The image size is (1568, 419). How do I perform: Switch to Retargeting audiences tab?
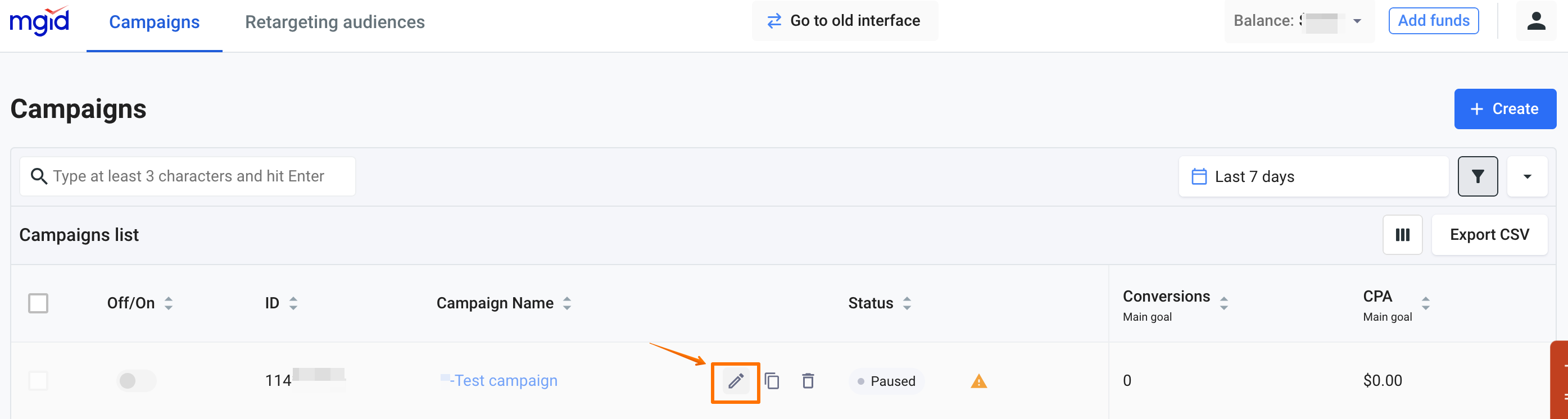pos(335,22)
